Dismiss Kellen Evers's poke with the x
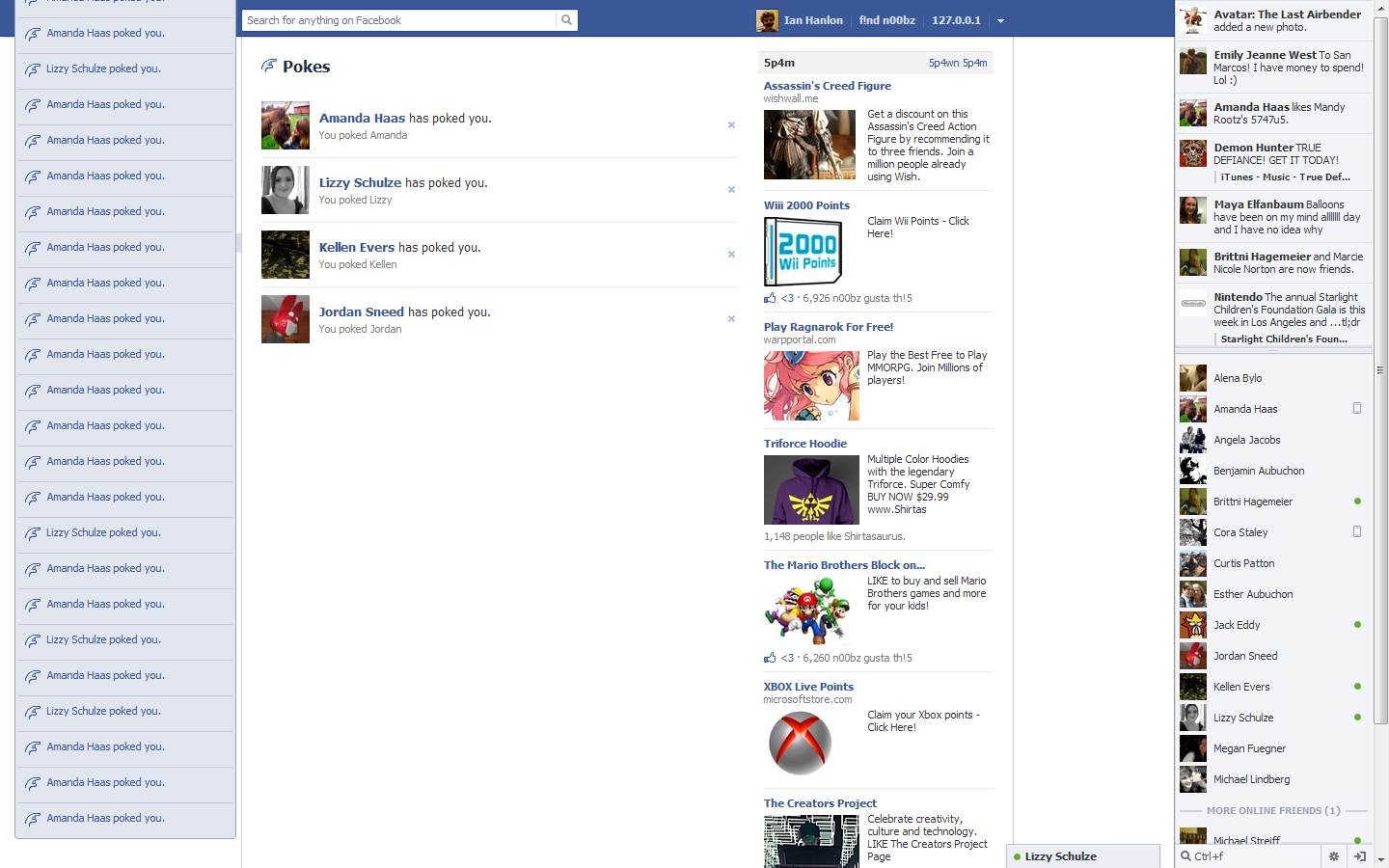The width and height of the screenshot is (1389, 868). (731, 254)
